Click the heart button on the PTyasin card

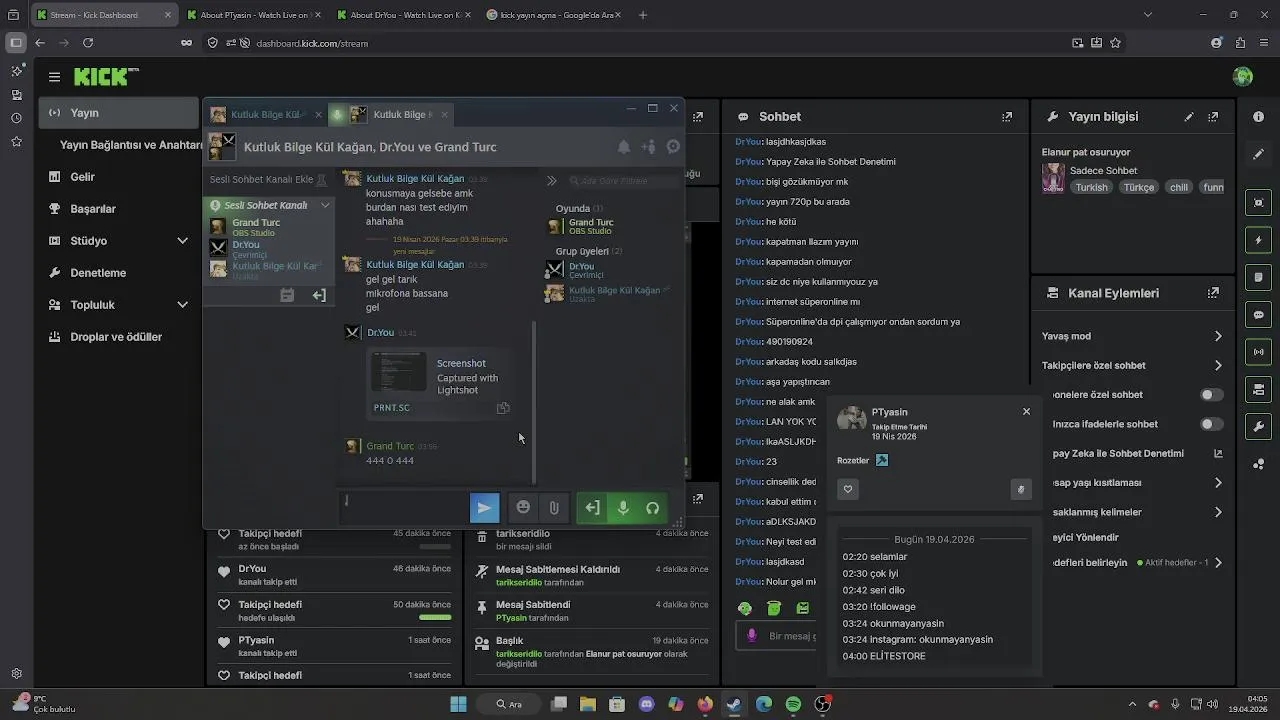click(848, 489)
